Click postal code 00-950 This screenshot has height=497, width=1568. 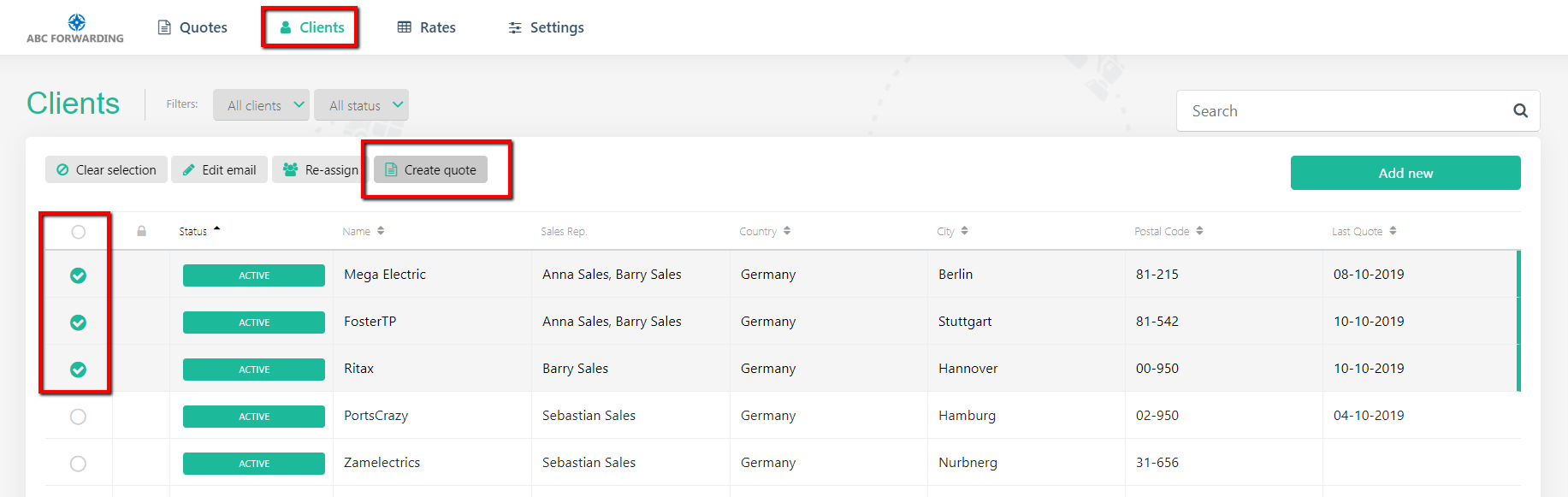point(1157,369)
